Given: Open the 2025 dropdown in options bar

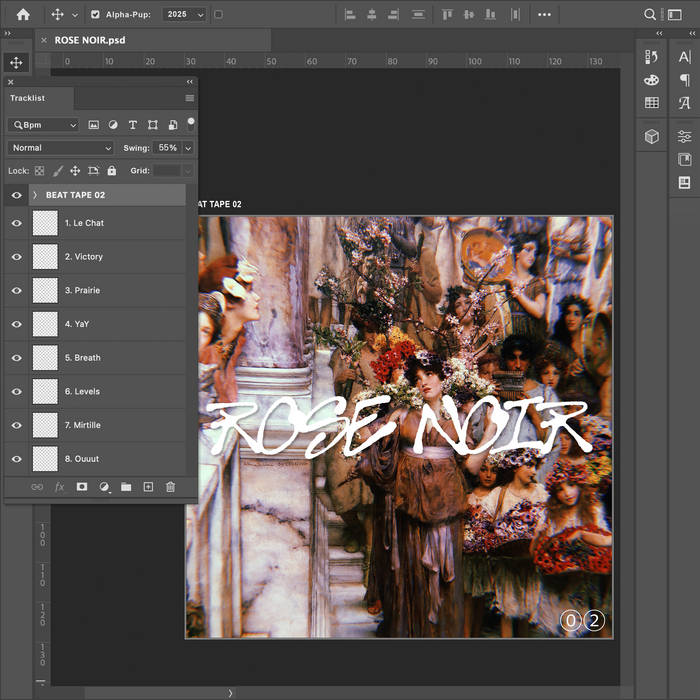Looking at the screenshot, I should point(185,15).
